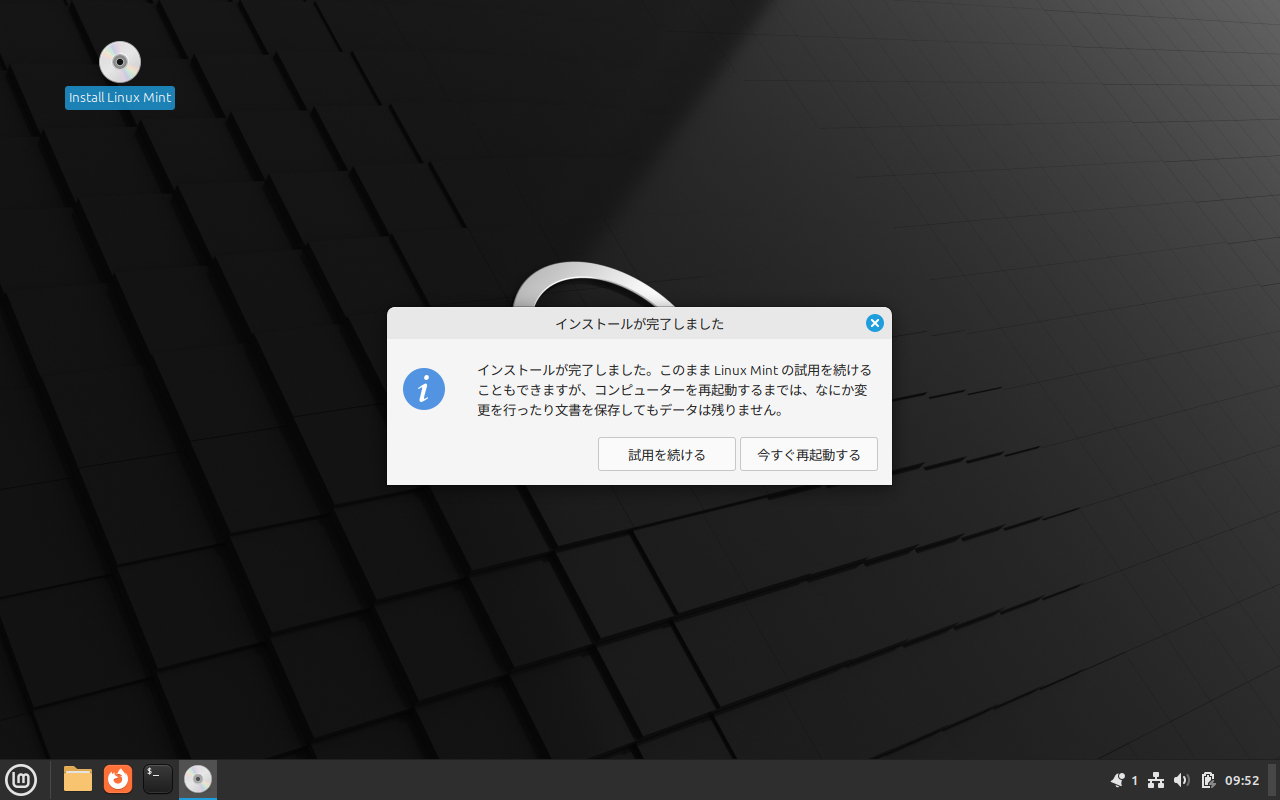Launch the Files folder from the panel
This screenshot has width=1280, height=800.
pyautogui.click(x=78, y=778)
